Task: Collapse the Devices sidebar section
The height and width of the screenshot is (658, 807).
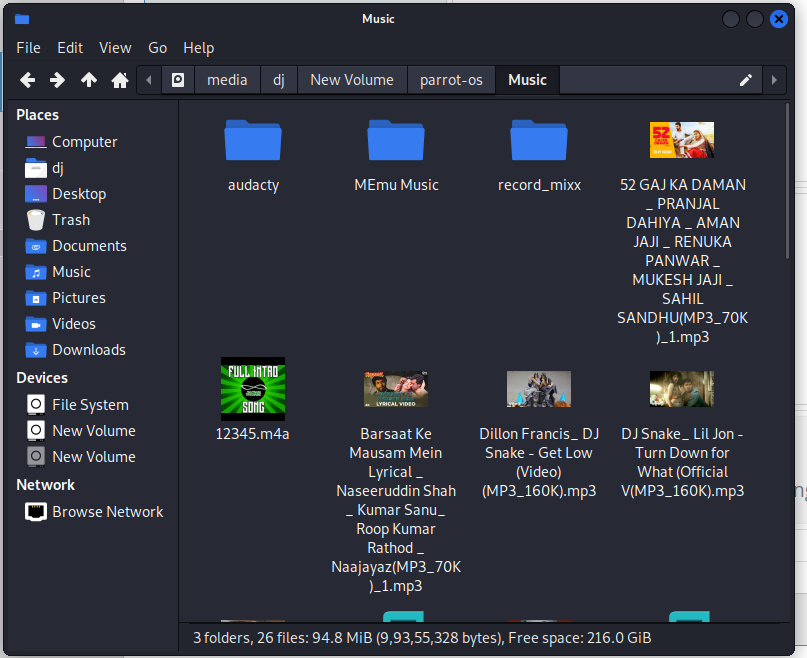Action: pyautogui.click(x=42, y=378)
